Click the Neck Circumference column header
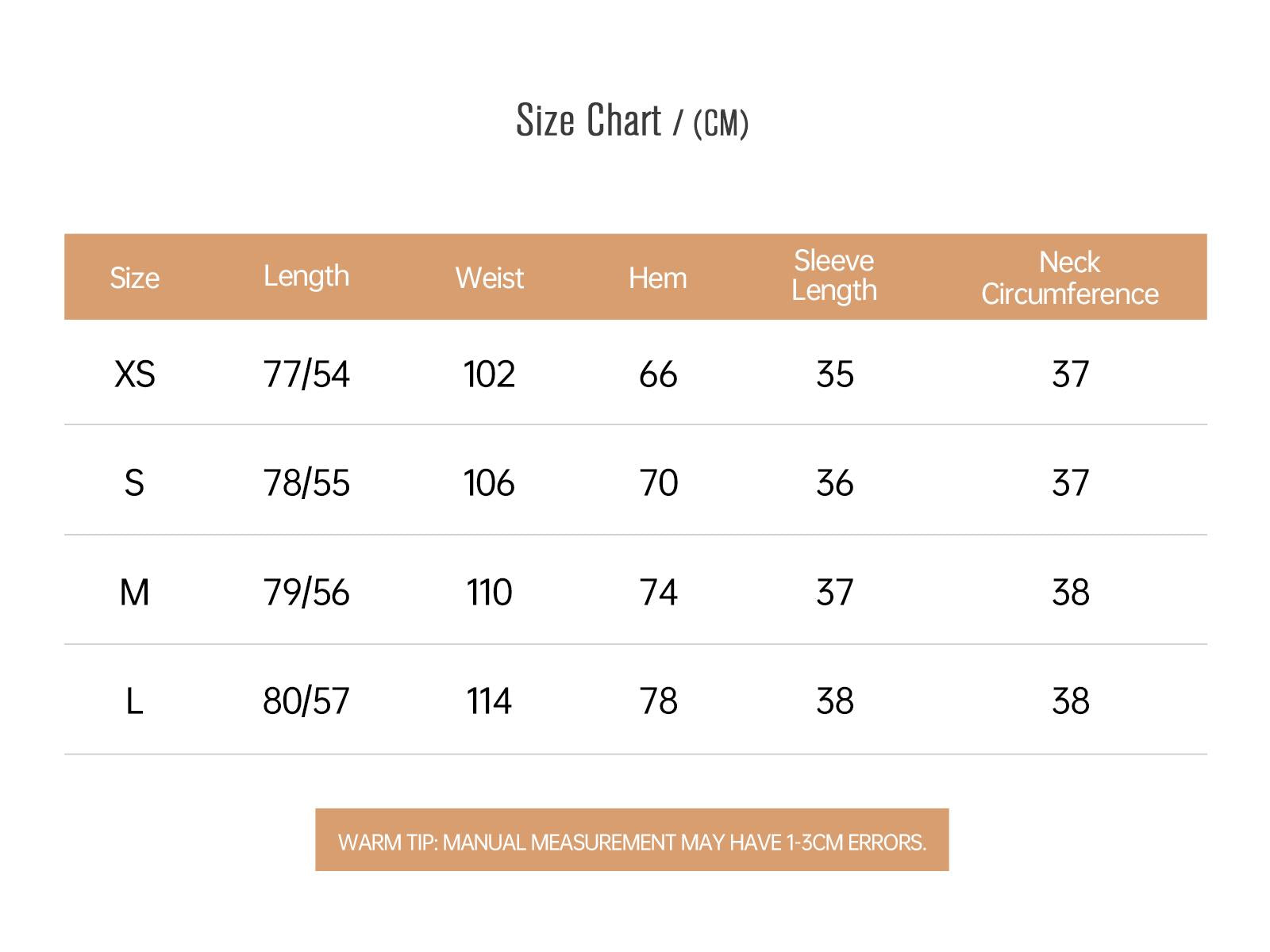Image resolution: width=1270 pixels, height=952 pixels. click(x=1069, y=278)
